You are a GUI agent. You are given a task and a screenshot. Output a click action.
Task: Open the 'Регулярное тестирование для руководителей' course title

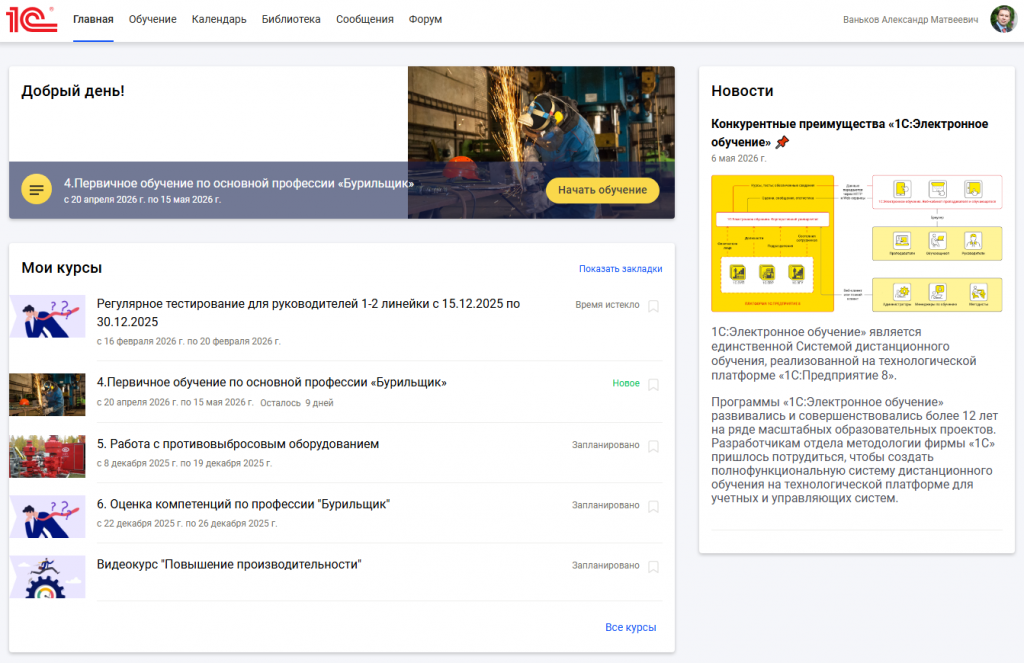tap(308, 313)
